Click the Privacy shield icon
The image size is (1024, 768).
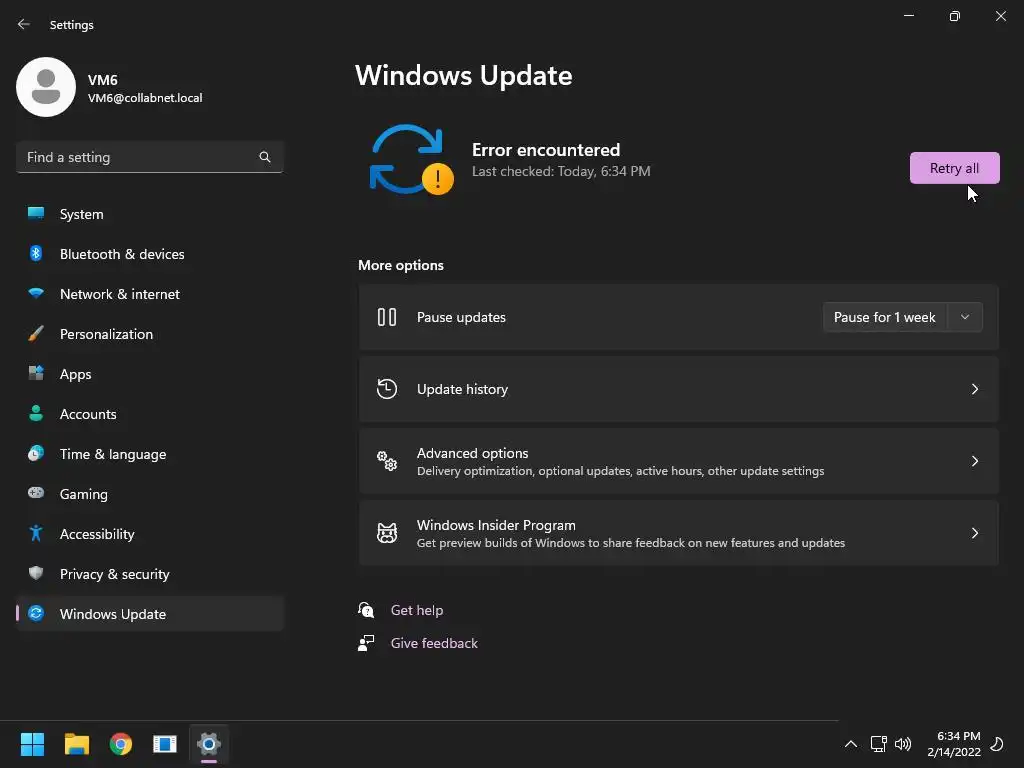[x=36, y=573]
